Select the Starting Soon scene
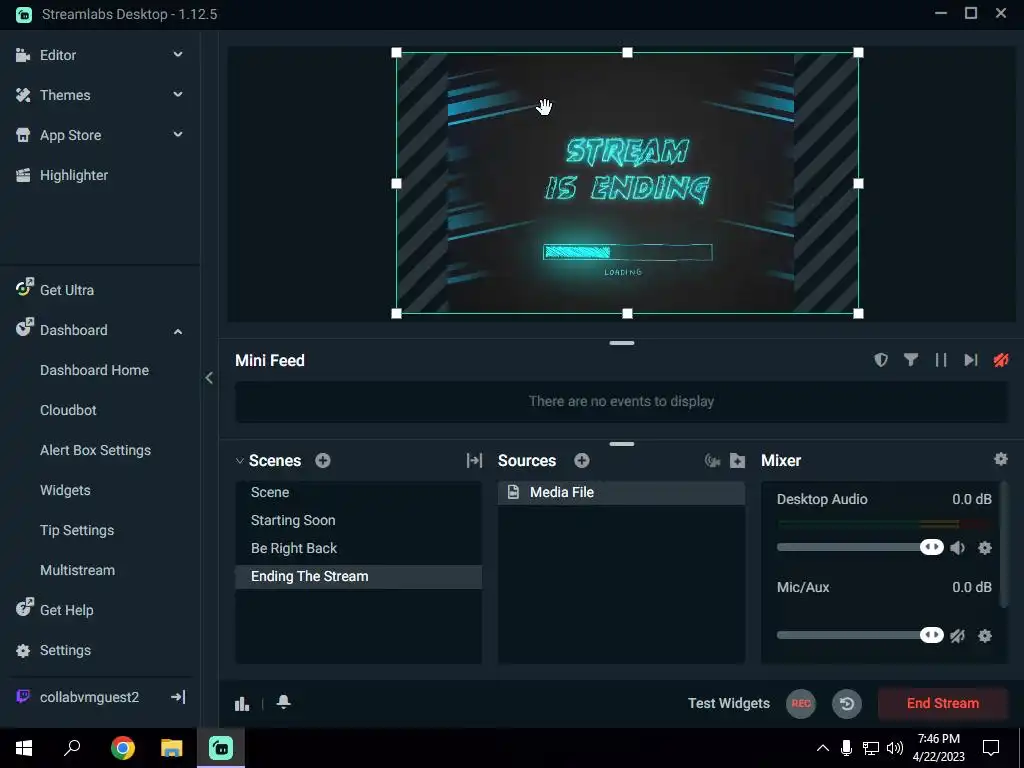Screen dimensions: 1024x768 coord(359,520)
